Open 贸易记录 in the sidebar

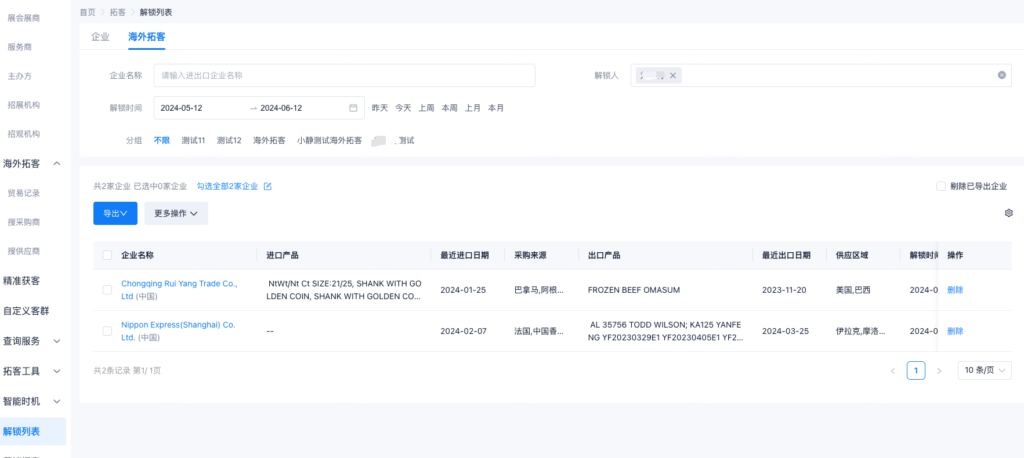tap(24, 193)
